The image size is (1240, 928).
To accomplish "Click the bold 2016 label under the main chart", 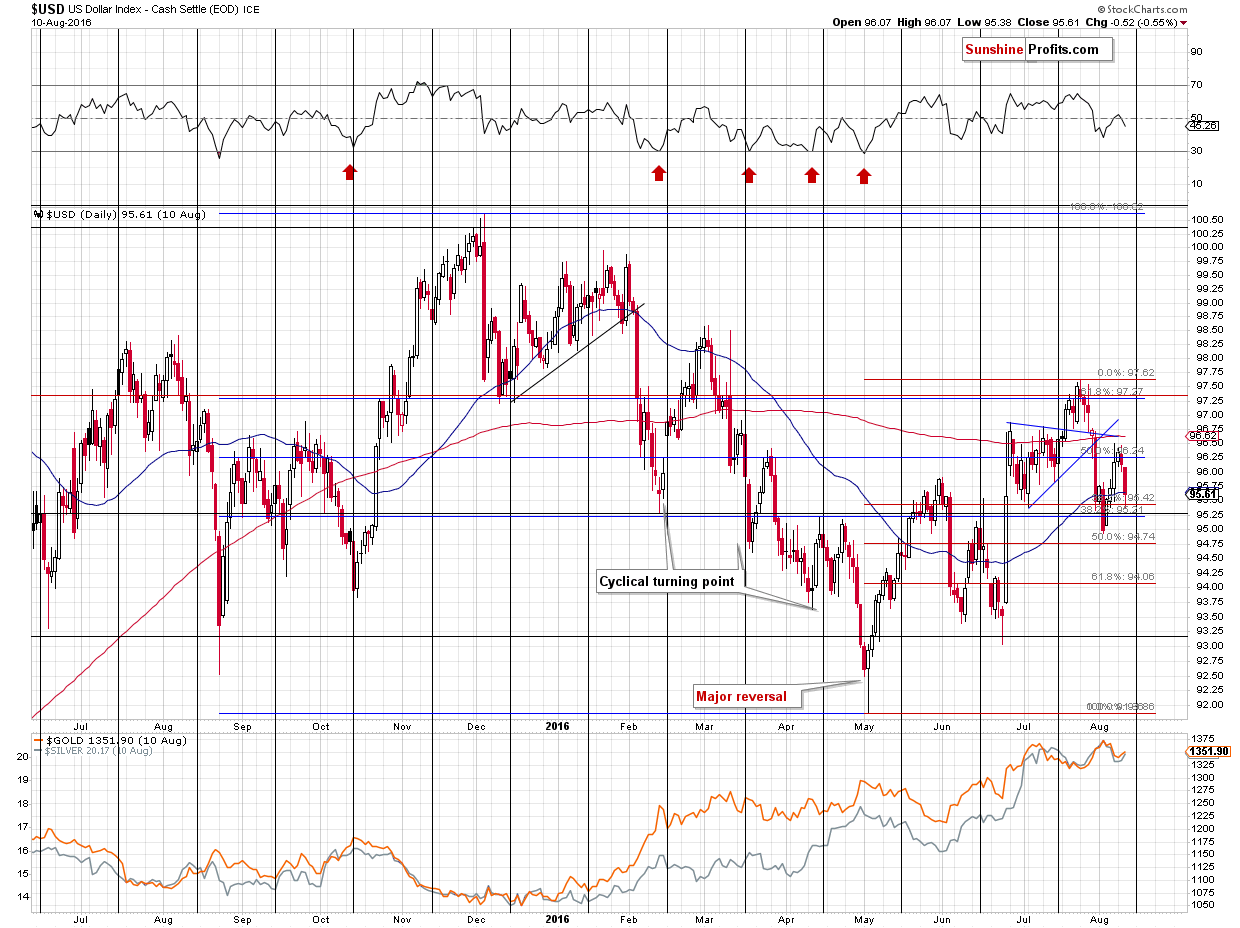I will [559, 725].
